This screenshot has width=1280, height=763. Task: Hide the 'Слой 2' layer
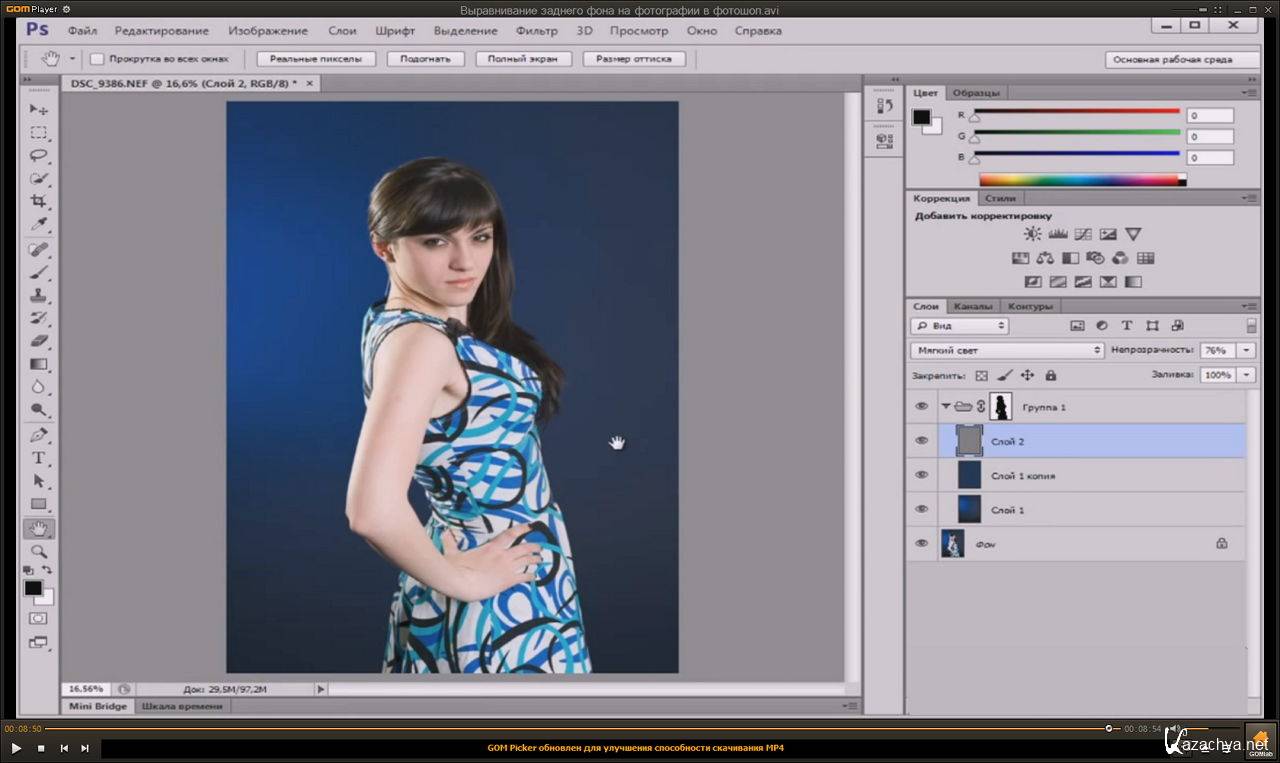921,441
